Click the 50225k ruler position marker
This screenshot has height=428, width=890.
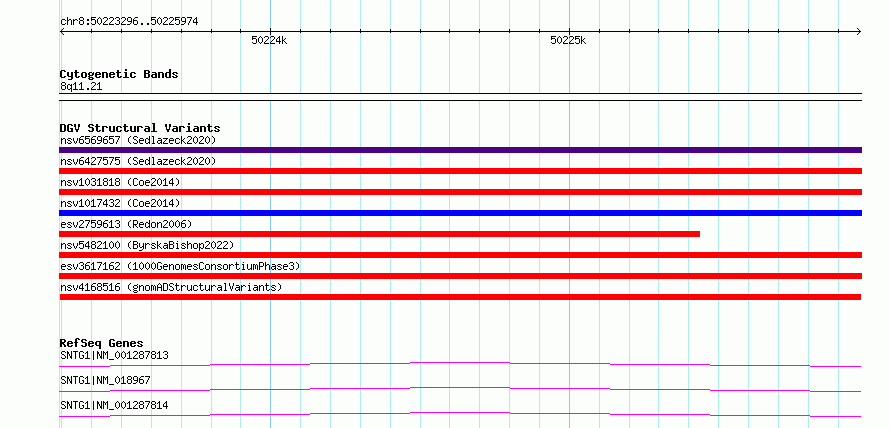[568, 40]
